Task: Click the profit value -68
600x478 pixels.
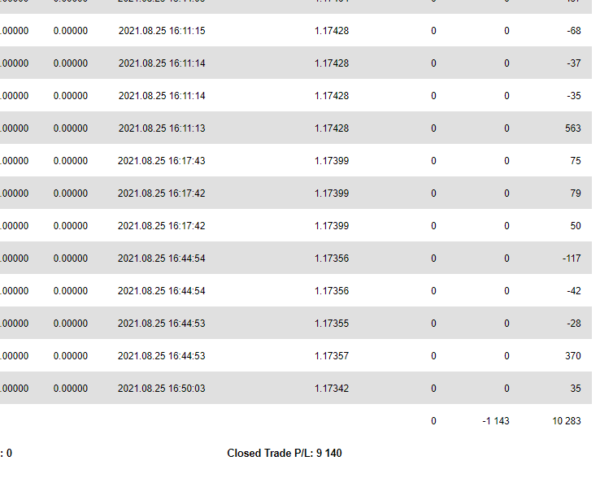Action: (x=574, y=31)
